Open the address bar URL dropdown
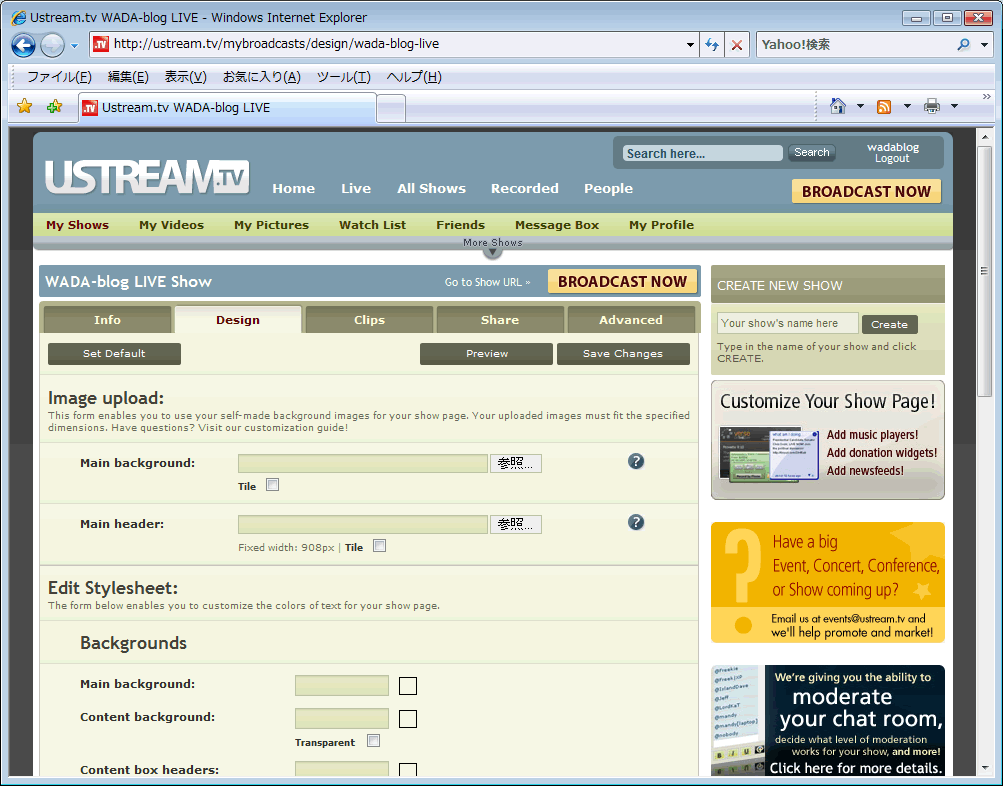This screenshot has height=786, width=1003. point(690,45)
